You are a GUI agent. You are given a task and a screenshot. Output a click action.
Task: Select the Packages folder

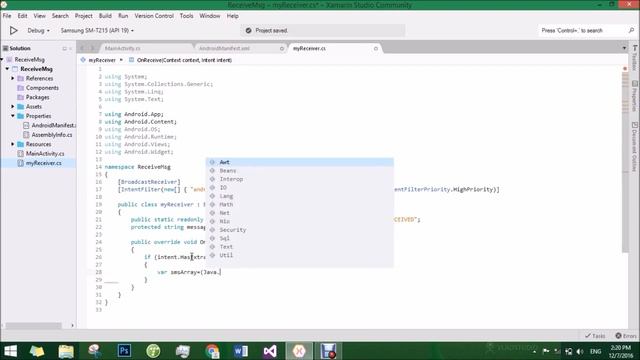[38, 97]
